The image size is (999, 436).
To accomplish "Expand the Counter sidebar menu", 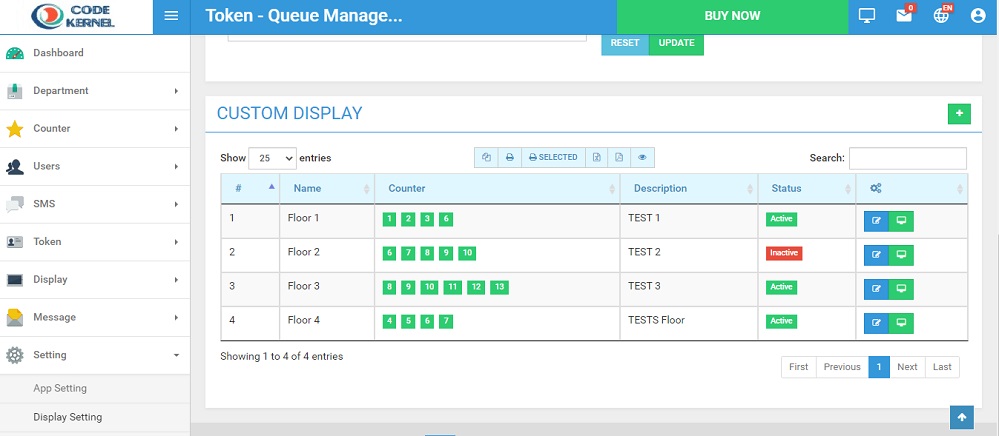I will coord(95,129).
